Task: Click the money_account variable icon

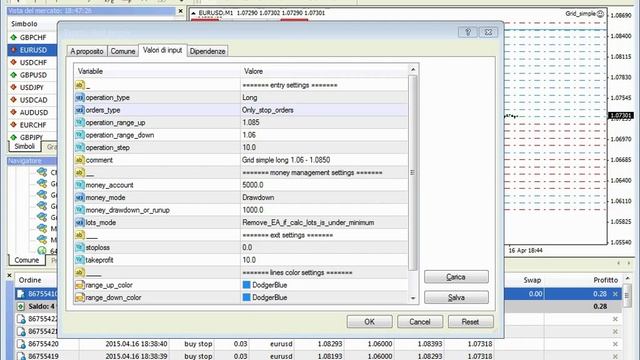Action: point(80,185)
